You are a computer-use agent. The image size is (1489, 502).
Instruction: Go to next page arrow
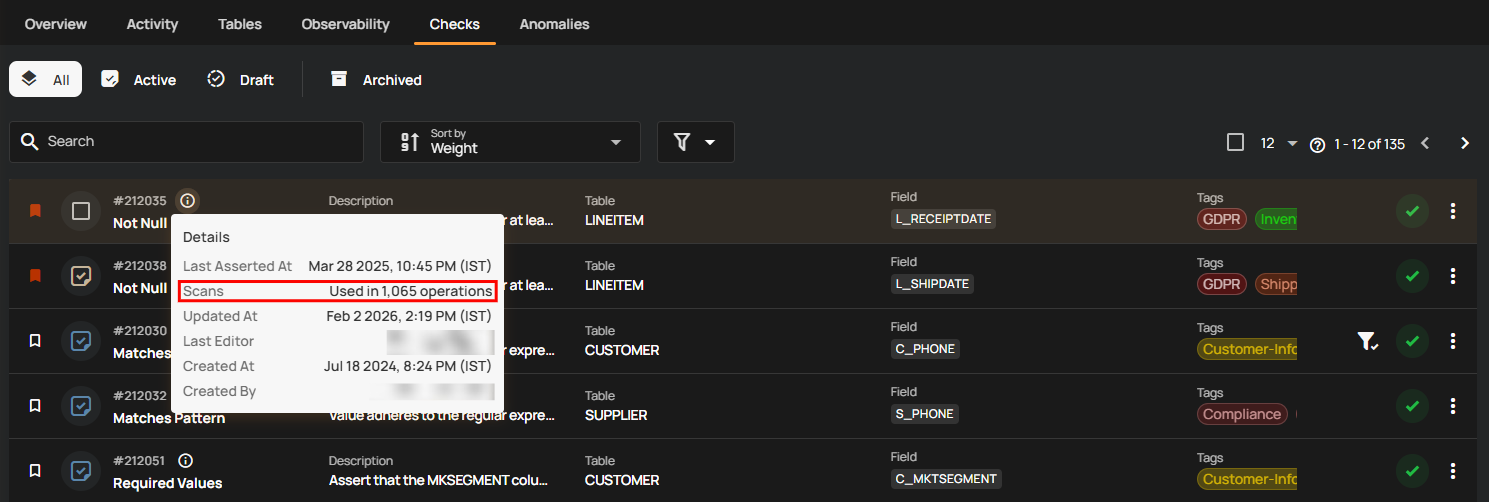(1465, 143)
